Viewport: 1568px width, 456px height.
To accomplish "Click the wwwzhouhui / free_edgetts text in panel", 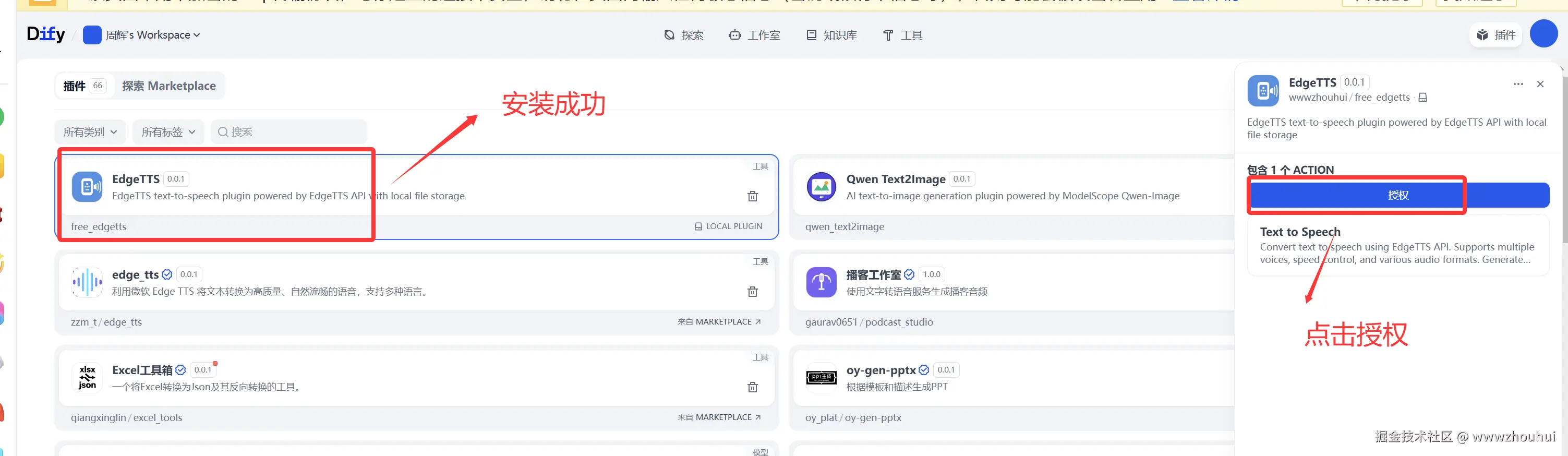I will 1349,98.
